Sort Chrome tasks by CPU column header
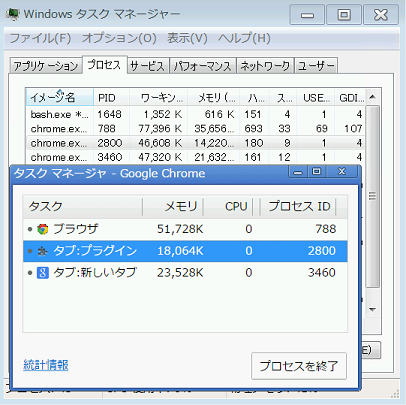The height and width of the screenshot is (405, 406). [229, 207]
